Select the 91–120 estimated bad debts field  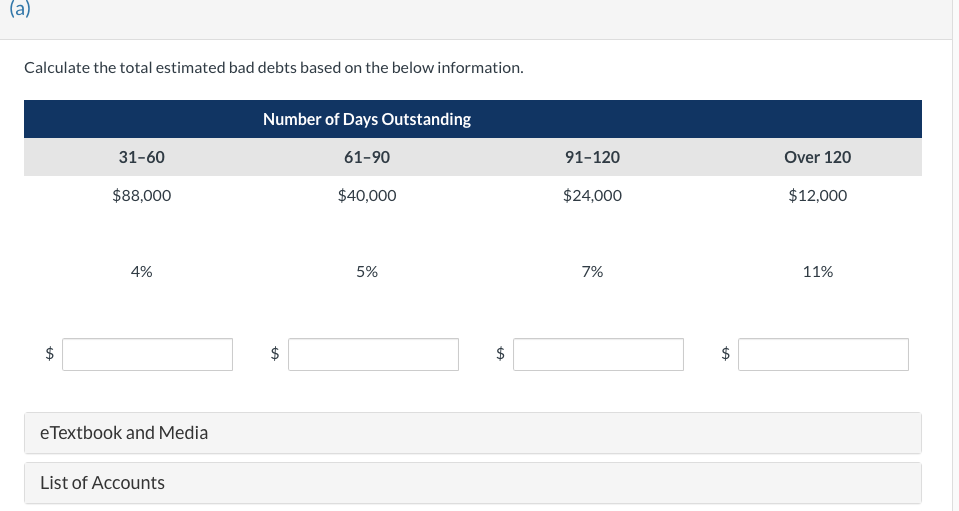point(598,355)
